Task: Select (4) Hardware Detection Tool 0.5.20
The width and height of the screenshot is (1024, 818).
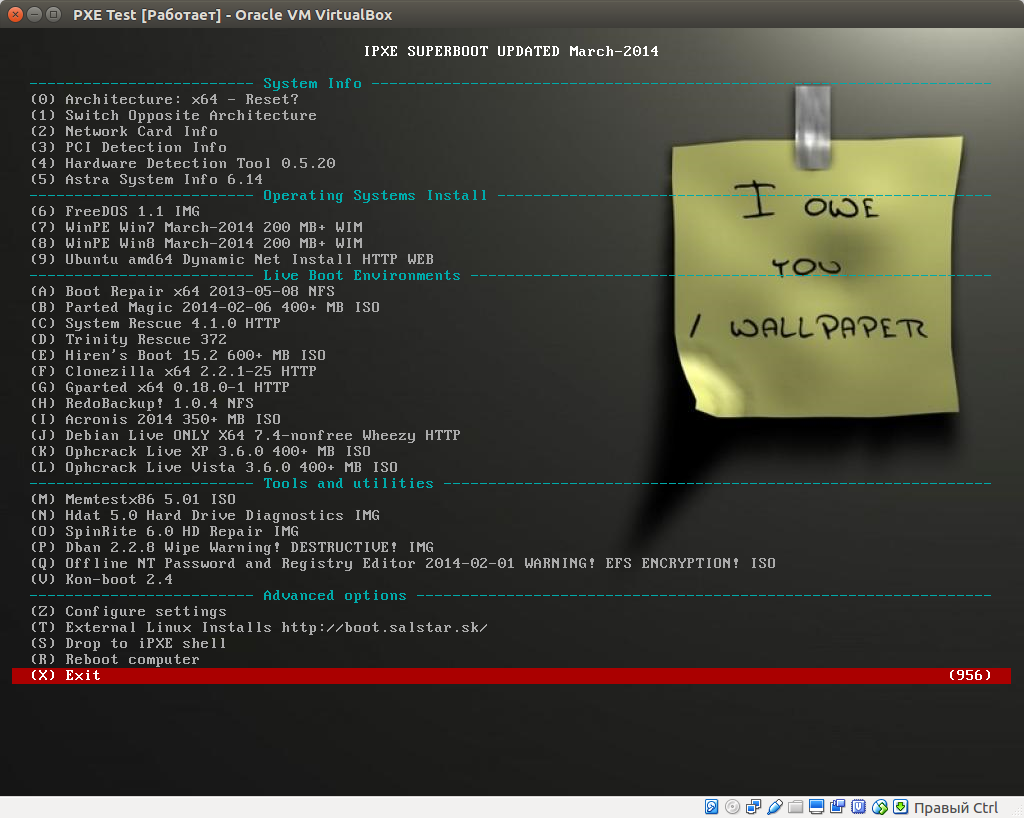Action: point(183,163)
